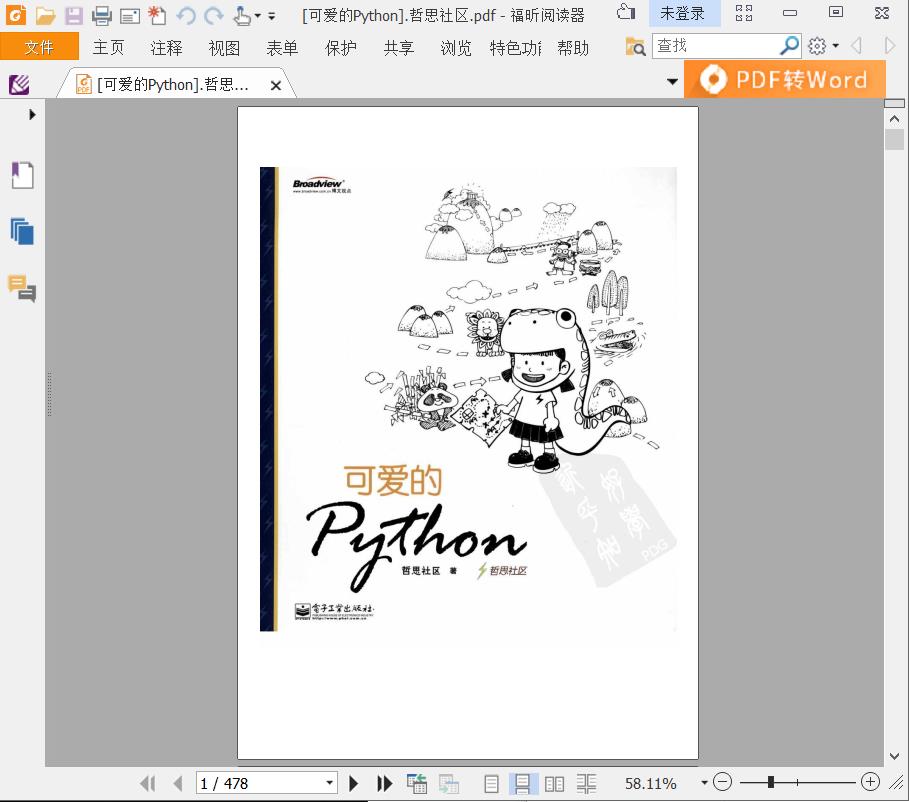Close the [可爱的Python] document tab
Screen dimensions: 909x802
tap(276, 86)
